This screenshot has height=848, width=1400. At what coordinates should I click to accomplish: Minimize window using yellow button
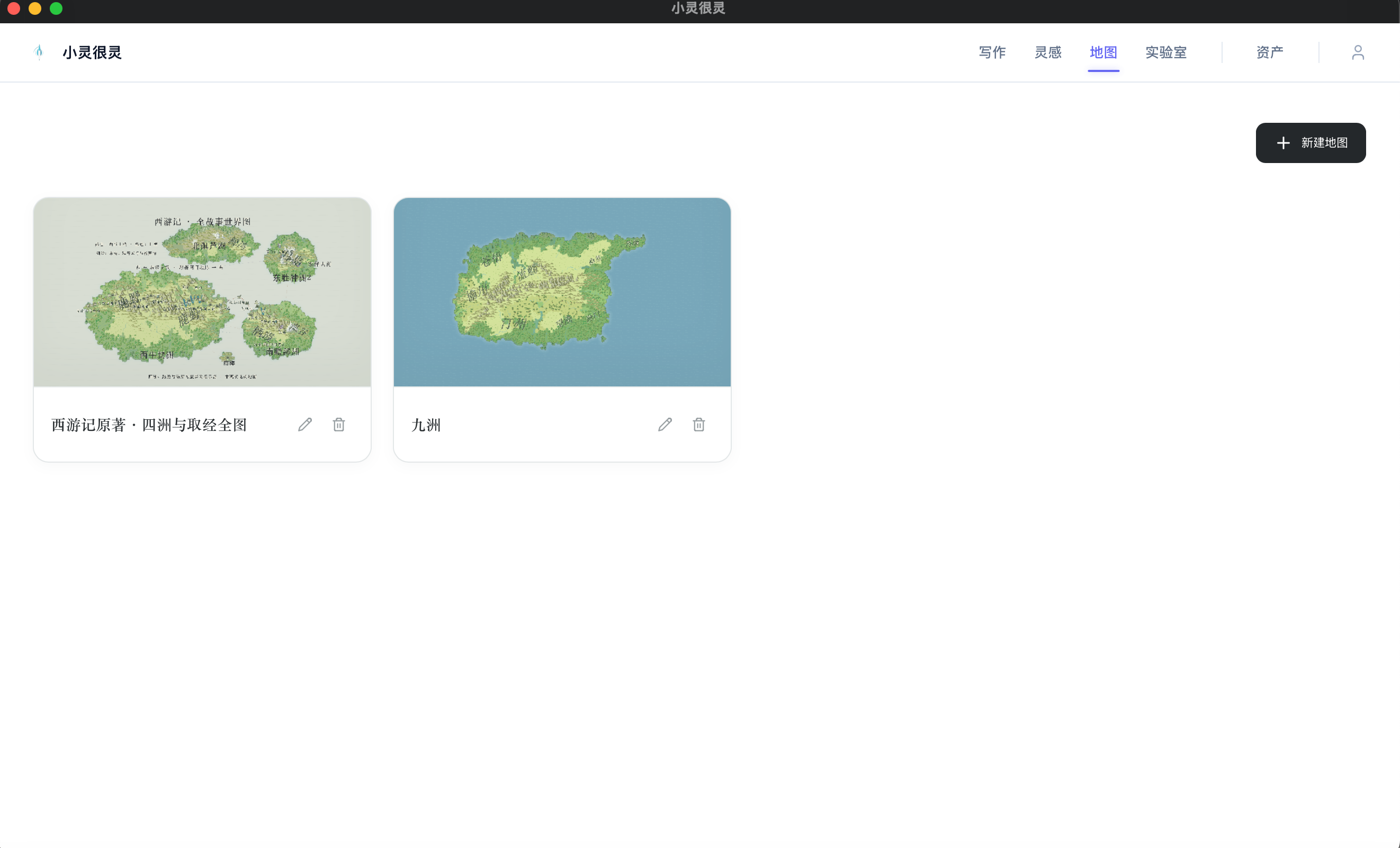34,8
